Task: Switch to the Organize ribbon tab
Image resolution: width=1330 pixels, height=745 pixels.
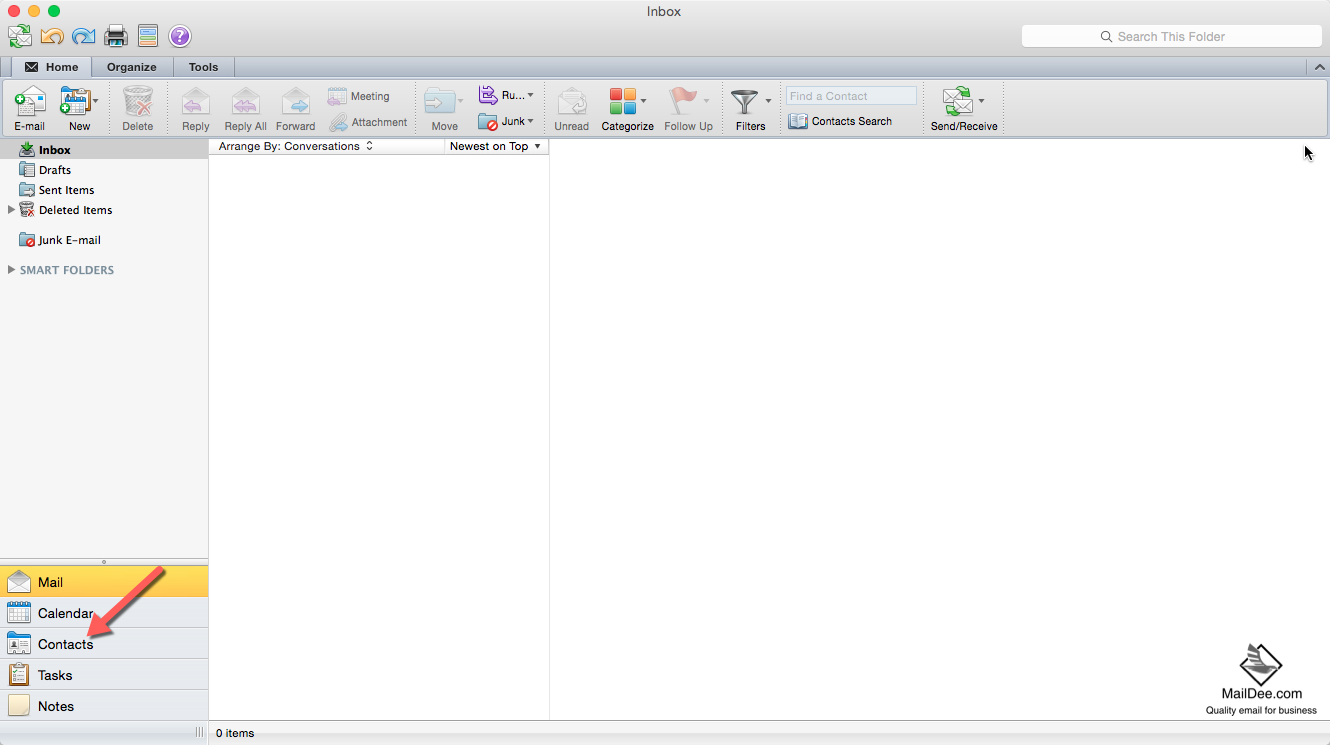Action: pos(132,67)
